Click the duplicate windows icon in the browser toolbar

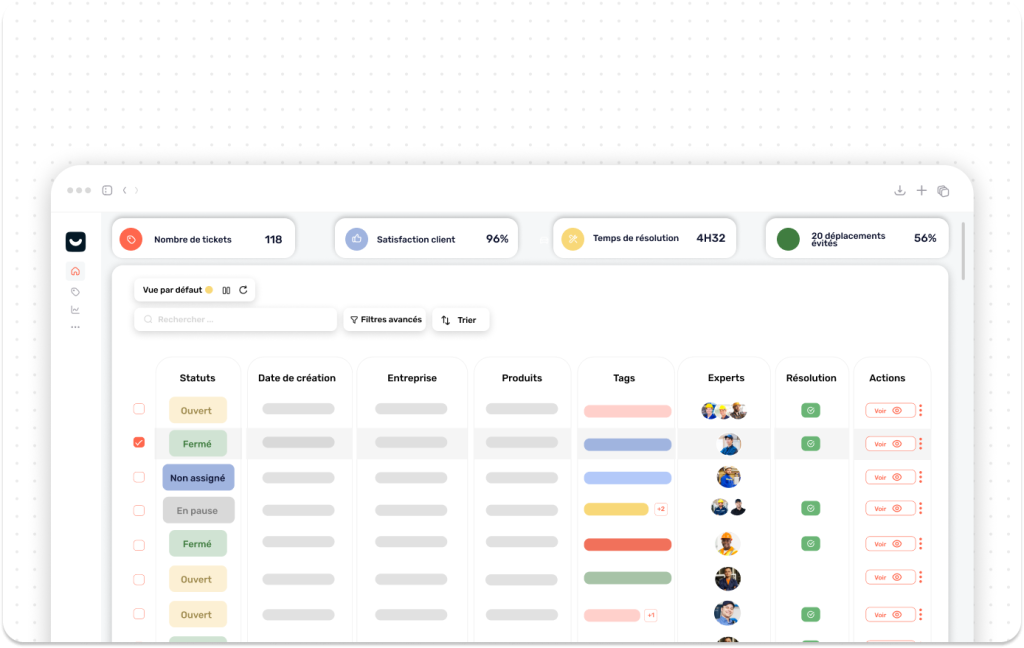click(943, 191)
